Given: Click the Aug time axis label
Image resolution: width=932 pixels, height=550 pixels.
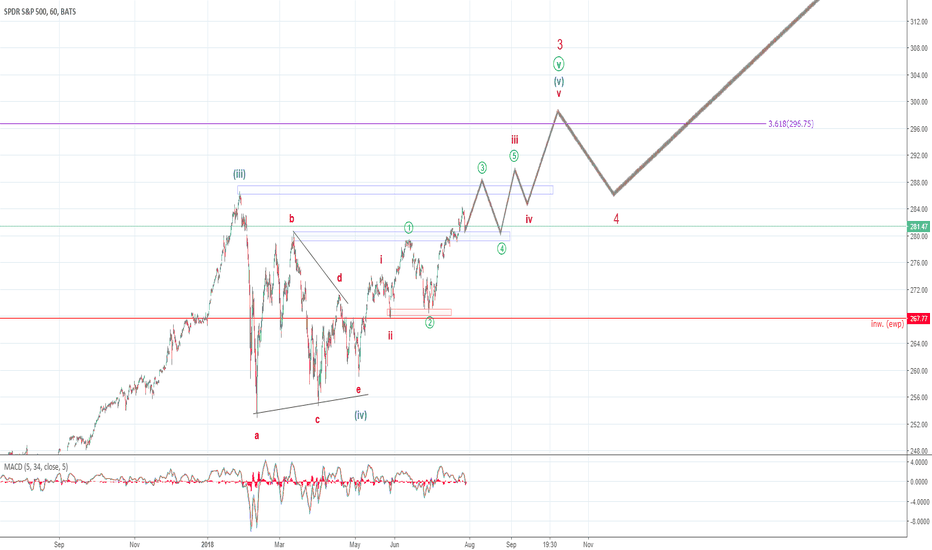Looking at the screenshot, I should tap(470, 544).
